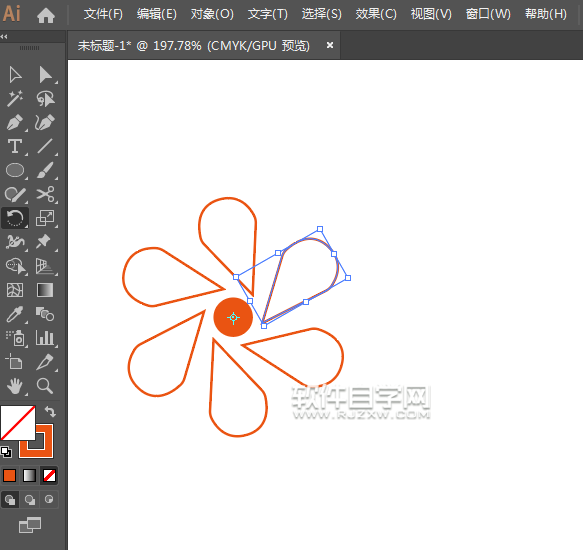Select the Eyedropper tool
Image resolution: width=583 pixels, height=550 pixels.
[15, 314]
